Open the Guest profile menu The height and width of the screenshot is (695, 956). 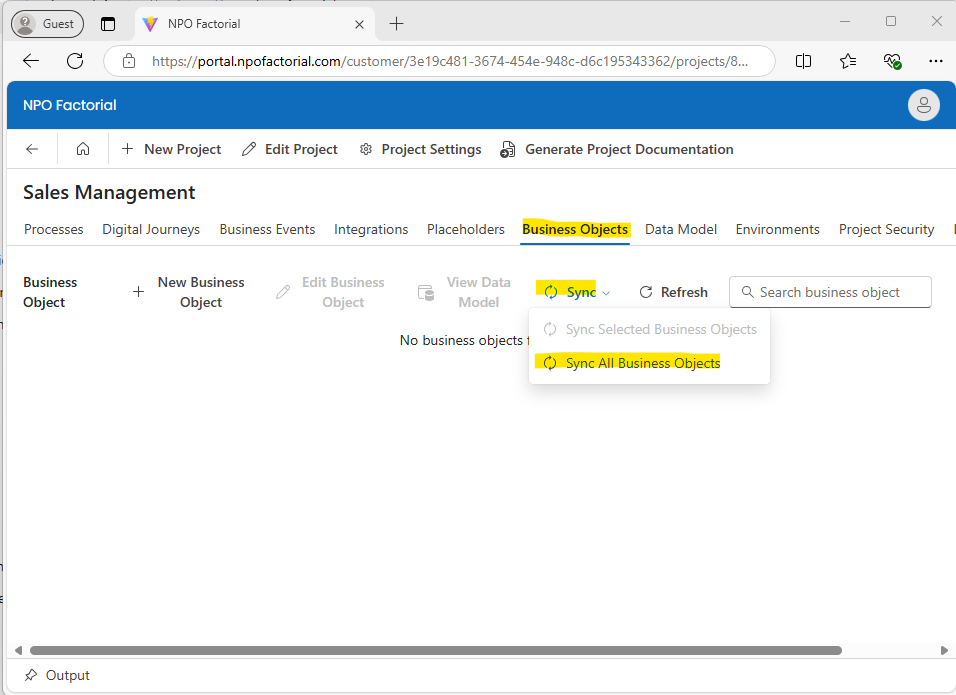[47, 23]
